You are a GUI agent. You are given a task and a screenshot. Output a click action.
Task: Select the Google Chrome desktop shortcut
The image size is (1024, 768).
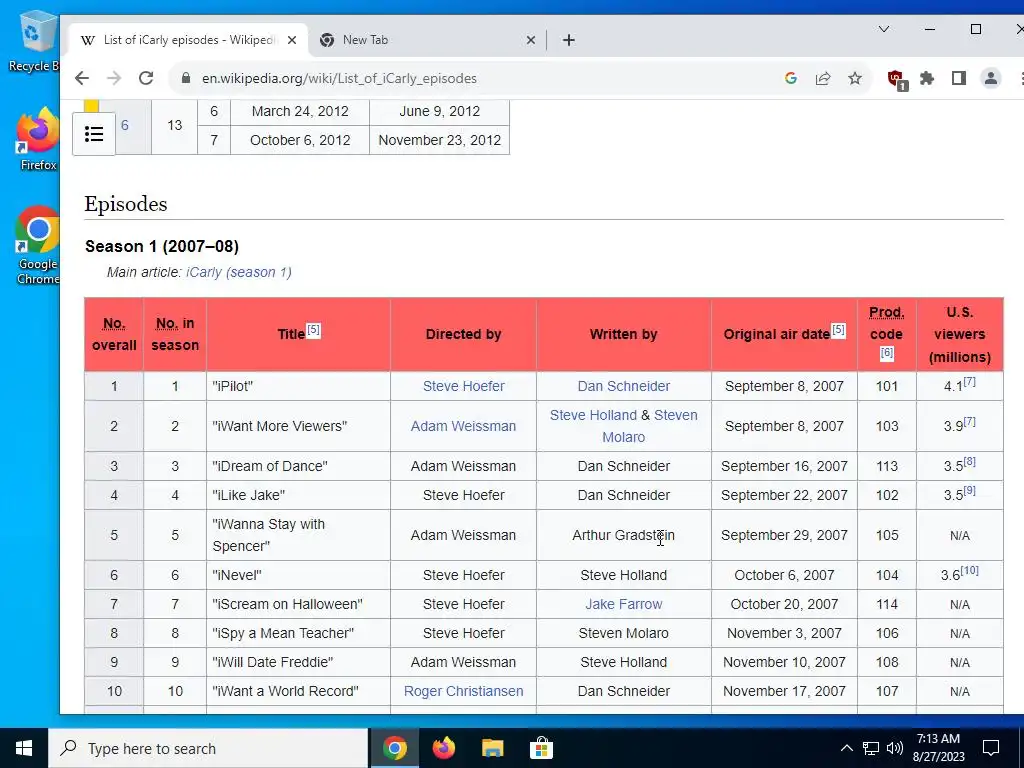[x=38, y=246]
